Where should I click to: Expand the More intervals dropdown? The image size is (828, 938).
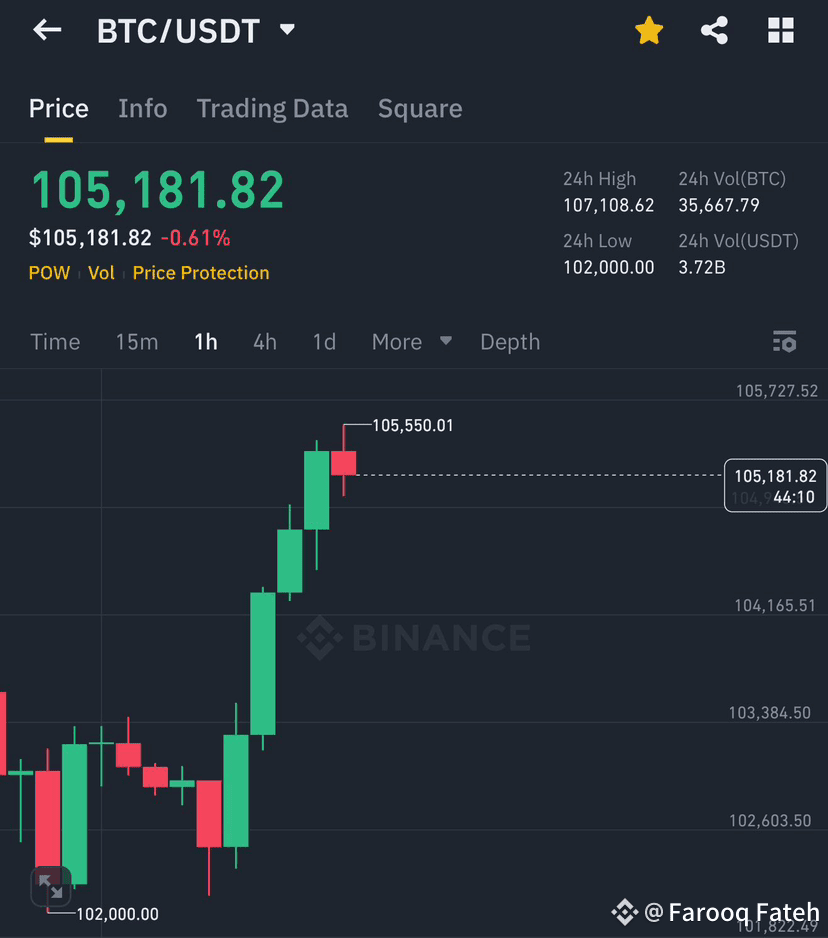[x=412, y=342]
